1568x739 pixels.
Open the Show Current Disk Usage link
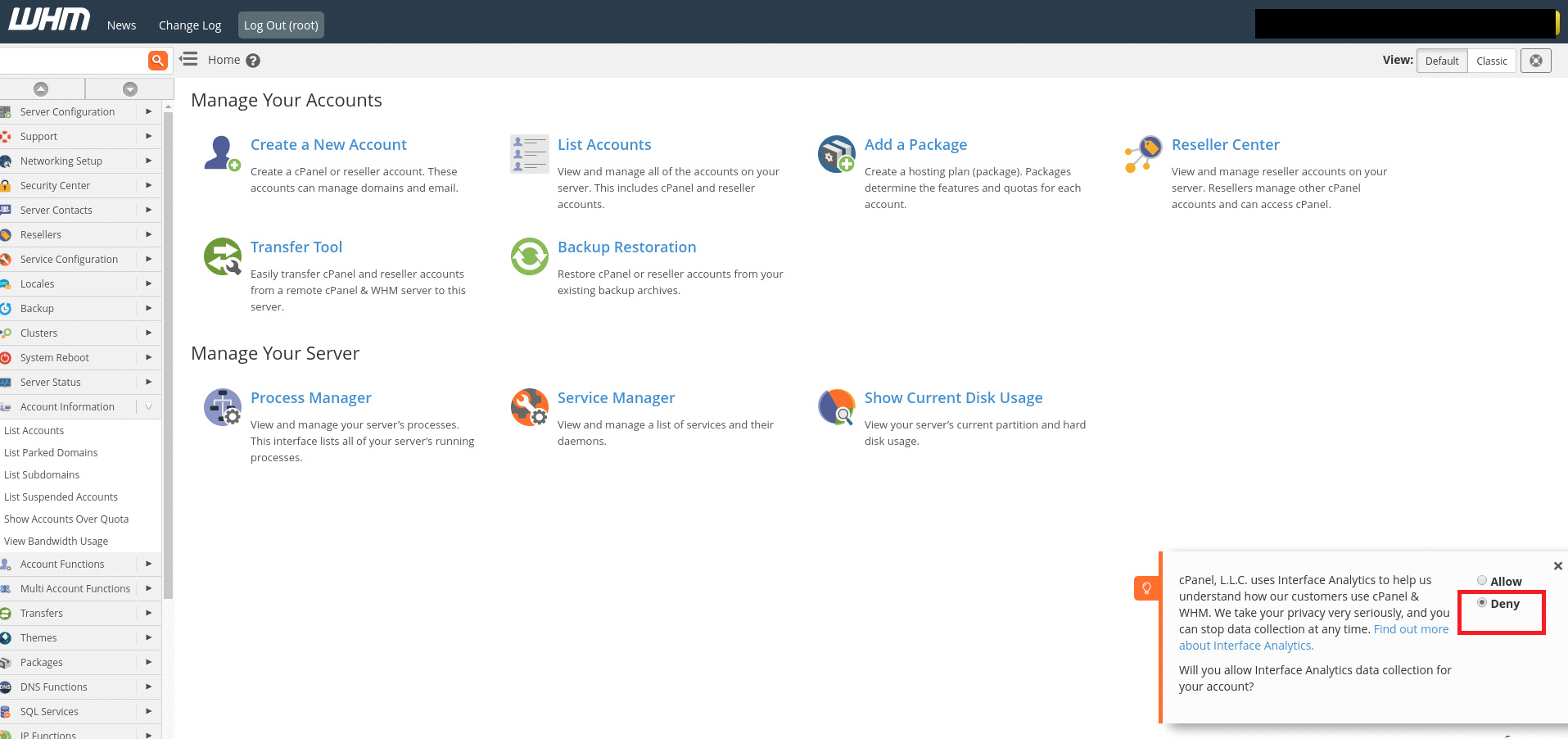point(953,398)
